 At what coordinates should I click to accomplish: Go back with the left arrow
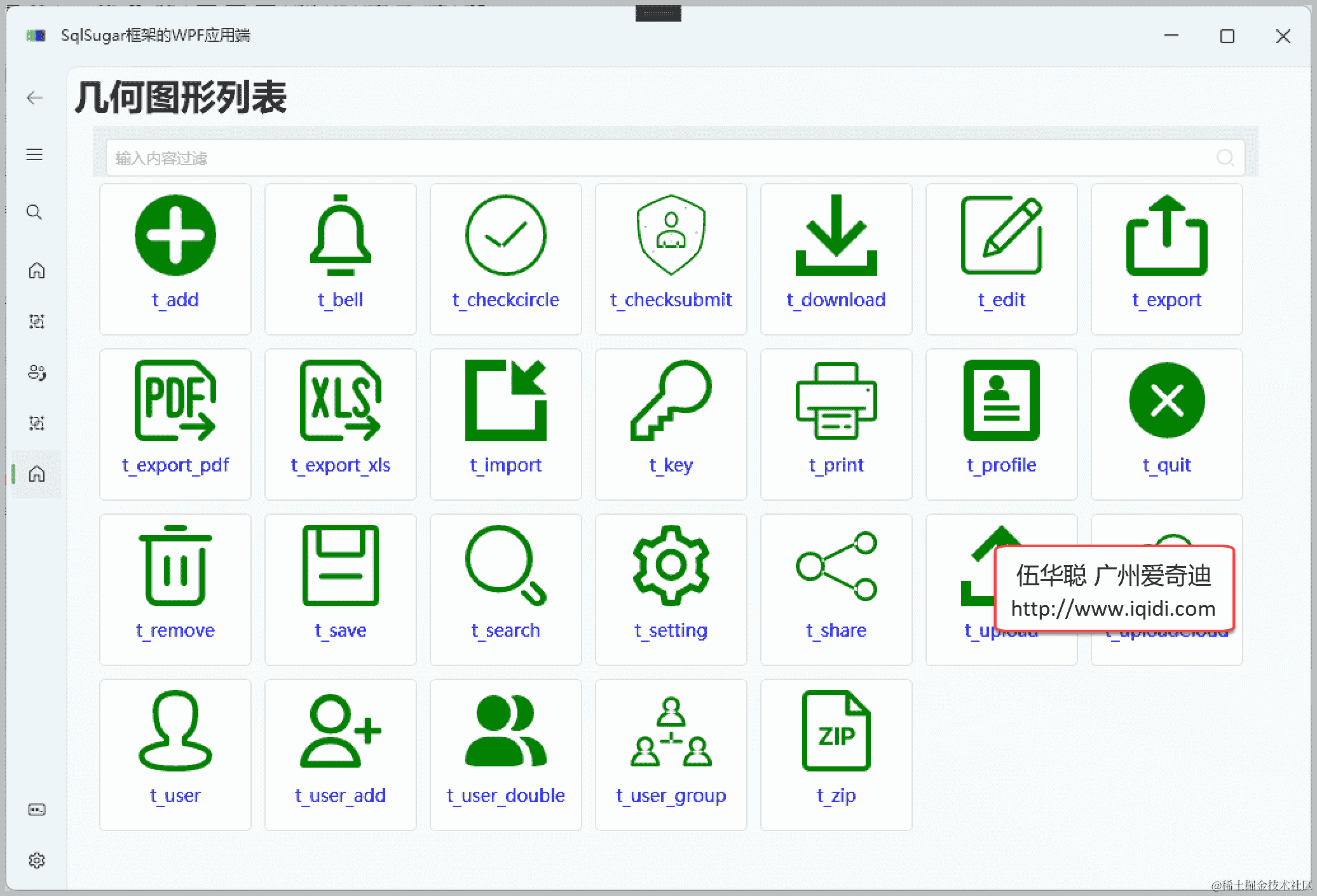pyautogui.click(x=35, y=98)
